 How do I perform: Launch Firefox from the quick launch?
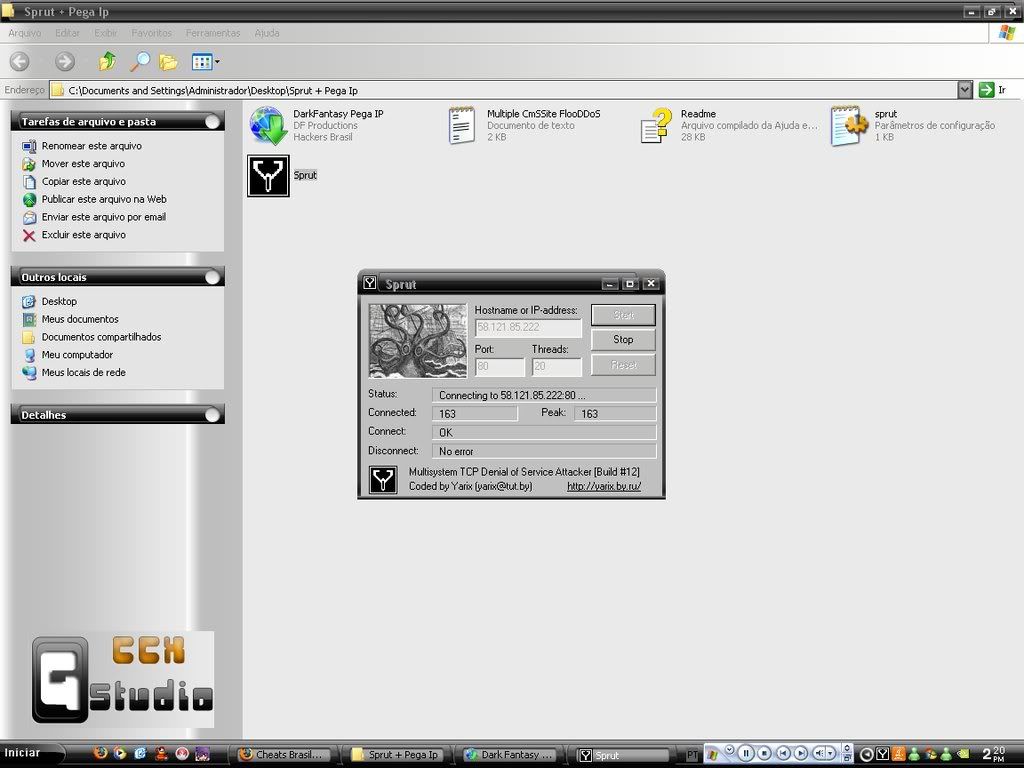coord(100,753)
